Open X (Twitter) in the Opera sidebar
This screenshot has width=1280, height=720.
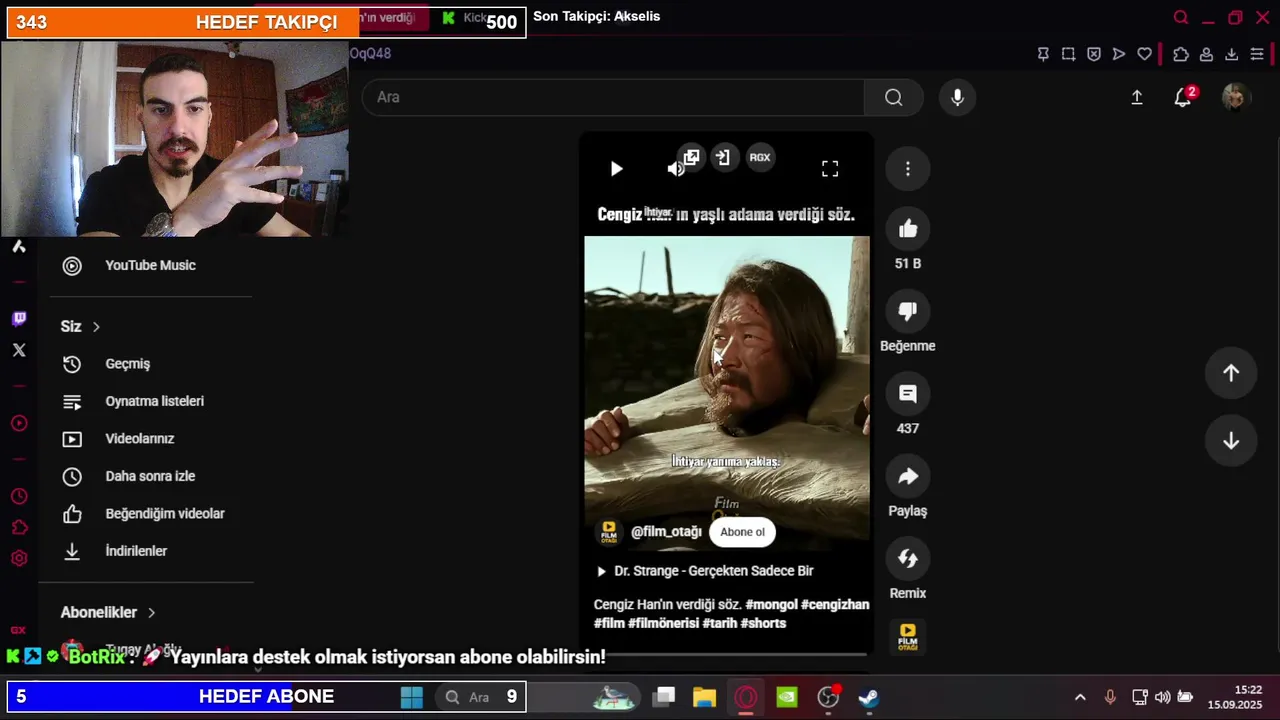(19, 350)
